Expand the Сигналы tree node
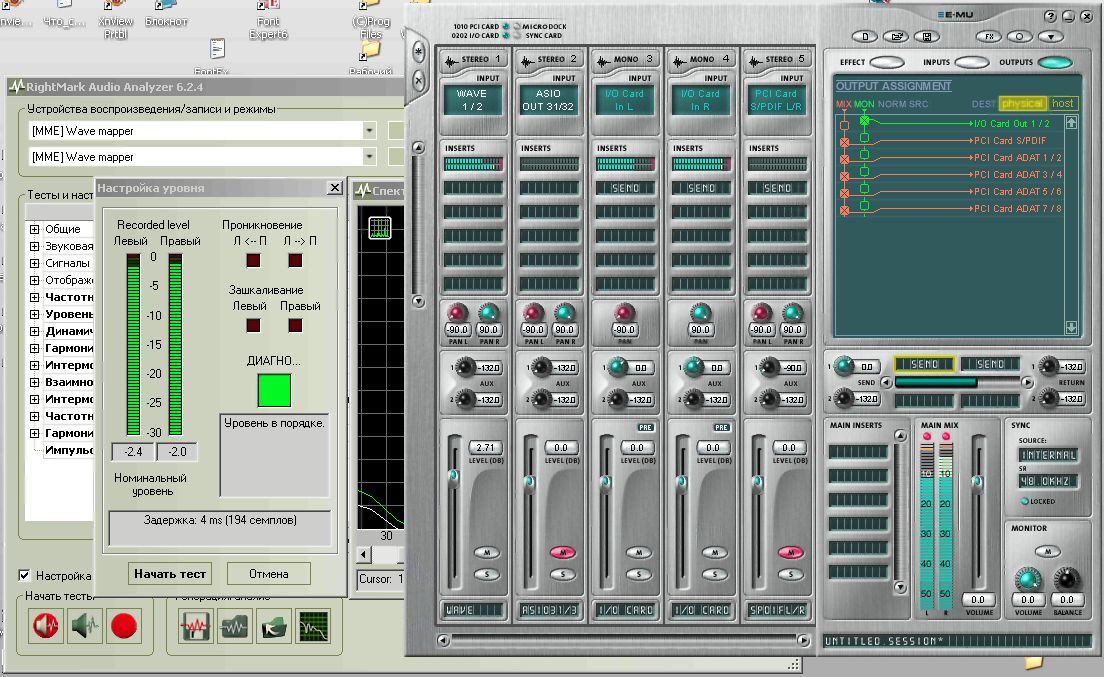The image size is (1104, 677). point(34,263)
